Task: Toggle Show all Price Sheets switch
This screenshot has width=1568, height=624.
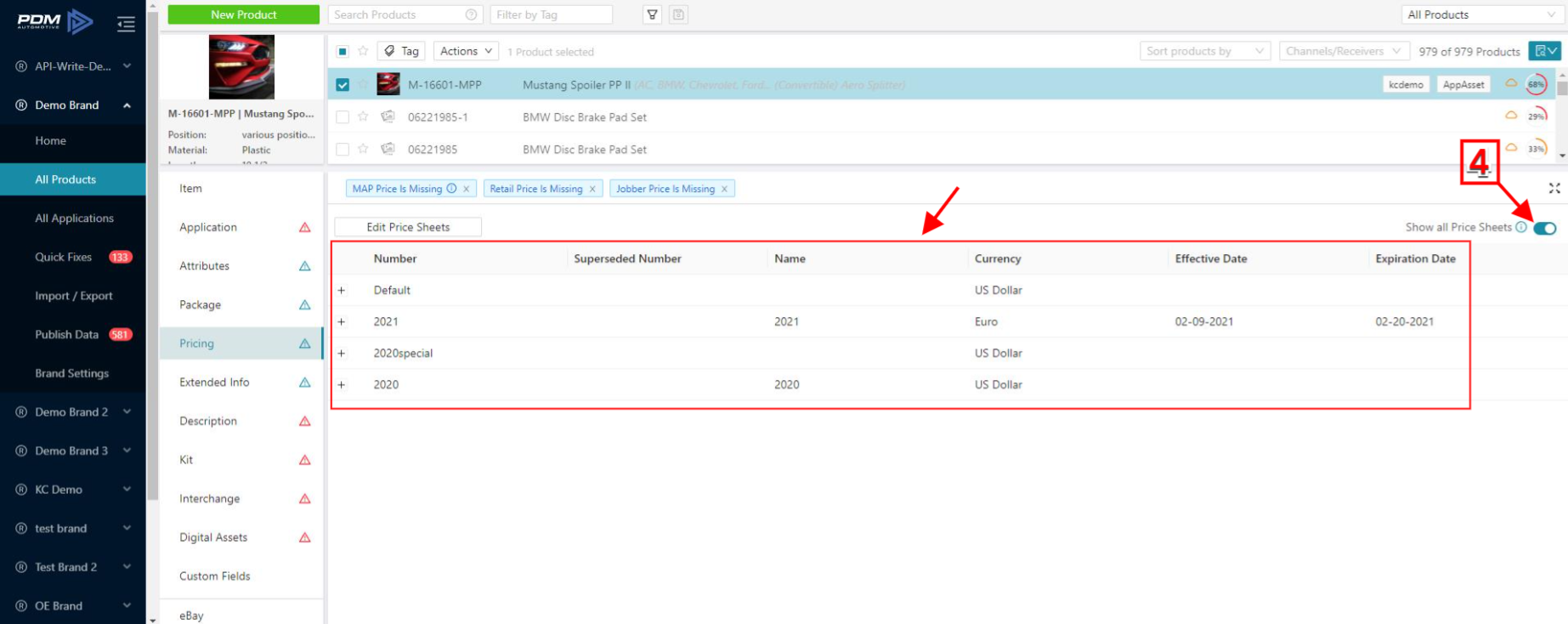Action: click(1545, 228)
